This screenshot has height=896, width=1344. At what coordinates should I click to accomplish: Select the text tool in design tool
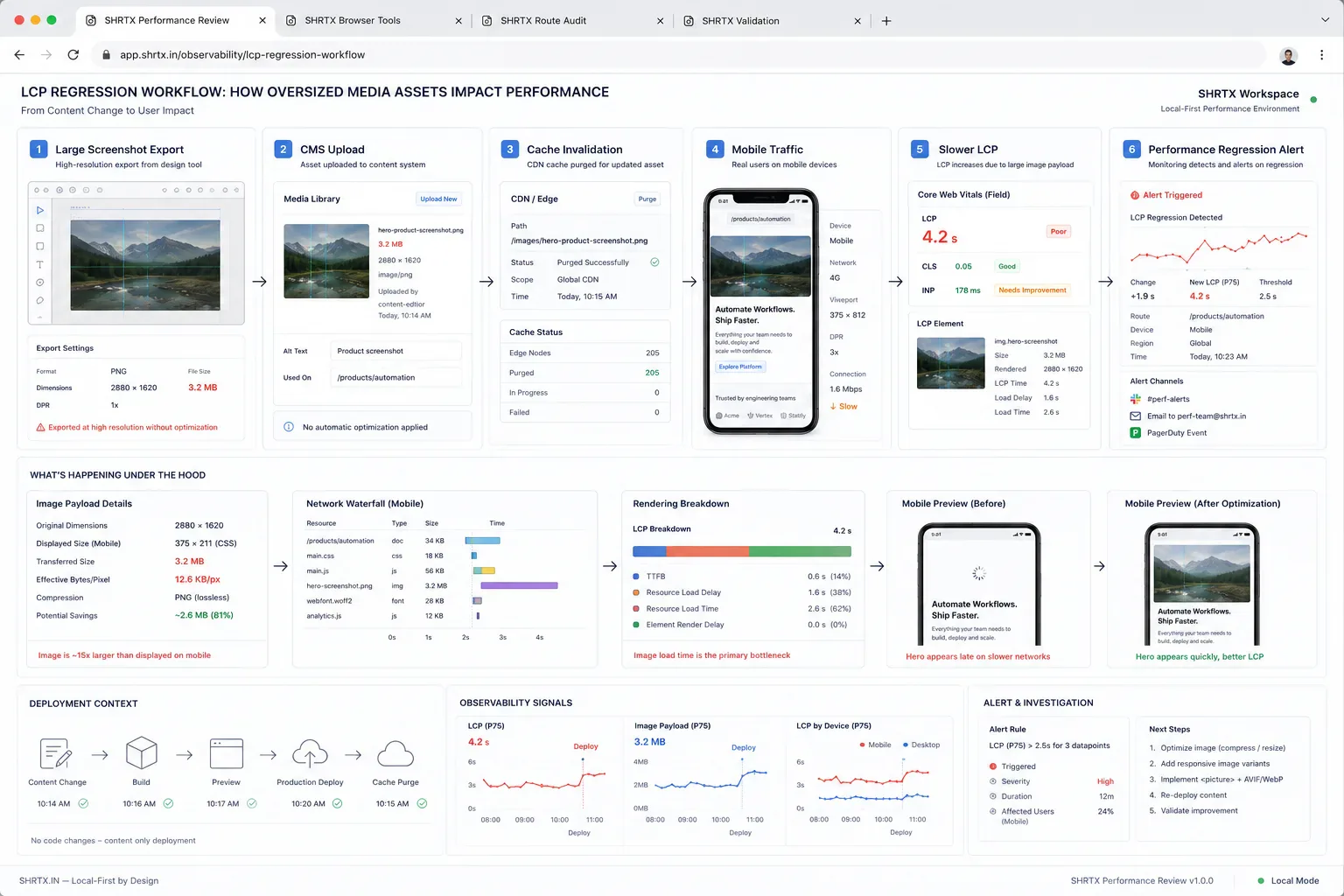coord(39,264)
